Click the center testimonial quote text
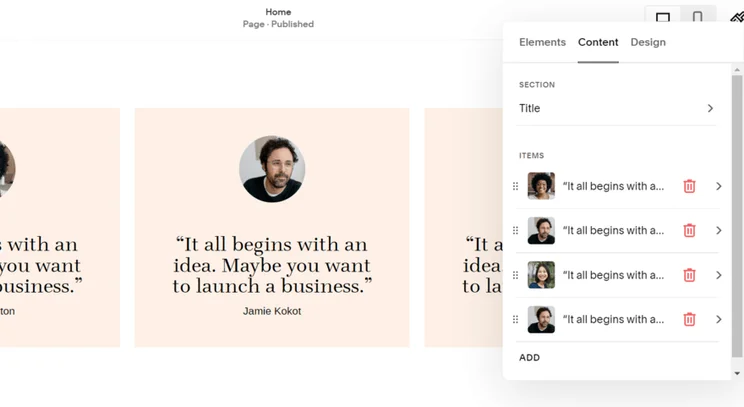Image resolution: width=744 pixels, height=407 pixels. [x=272, y=265]
